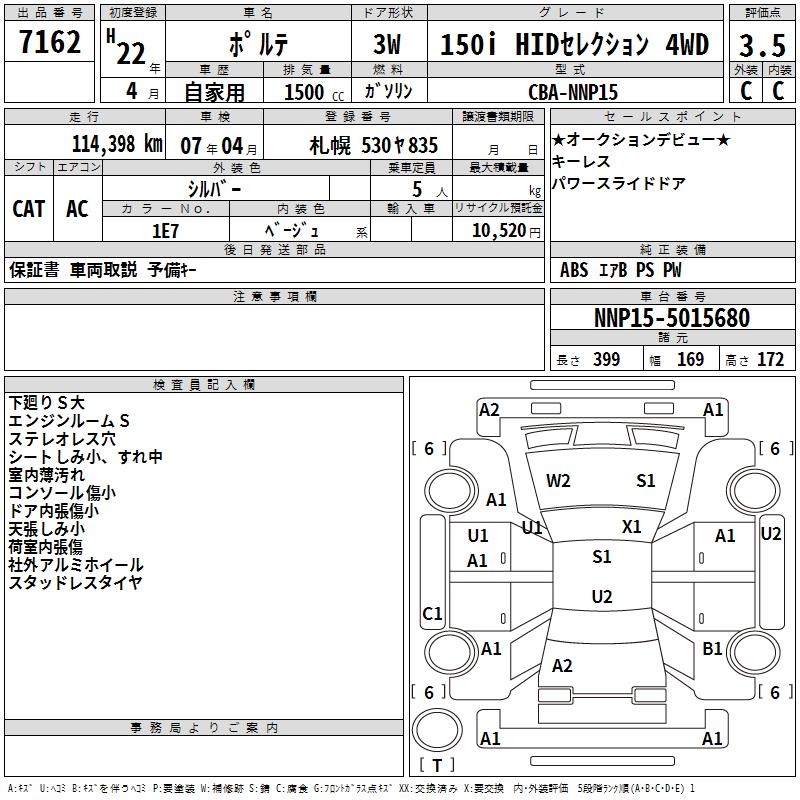The height and width of the screenshot is (800, 800).
Task: Select mileage 114,398 km
Action: point(117,144)
